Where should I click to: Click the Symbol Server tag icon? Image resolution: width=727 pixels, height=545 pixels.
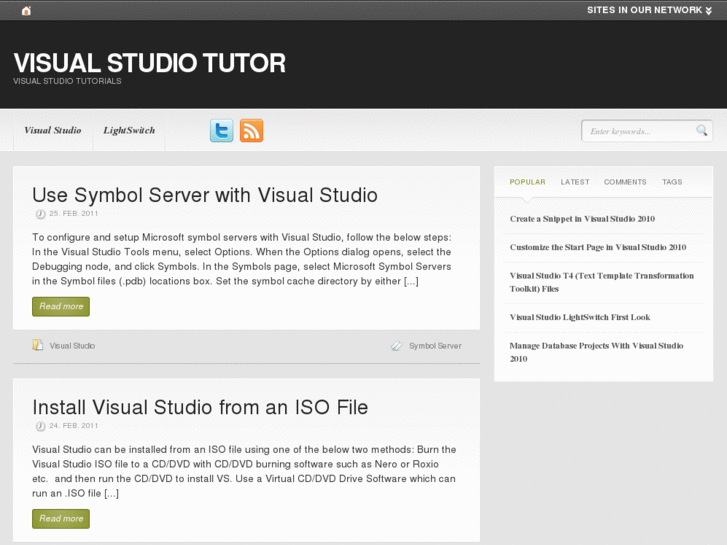click(397, 346)
